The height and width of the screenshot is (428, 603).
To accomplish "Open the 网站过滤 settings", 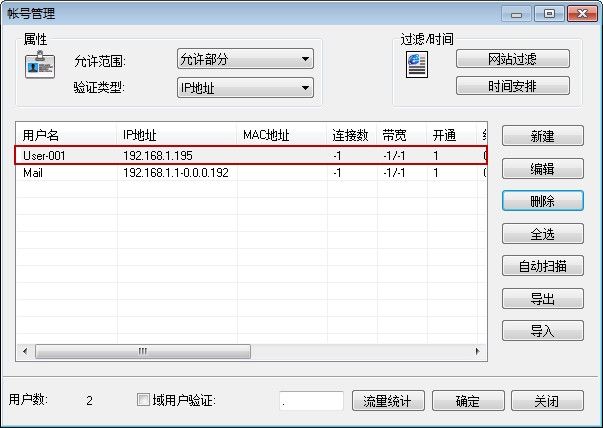I will (x=513, y=59).
